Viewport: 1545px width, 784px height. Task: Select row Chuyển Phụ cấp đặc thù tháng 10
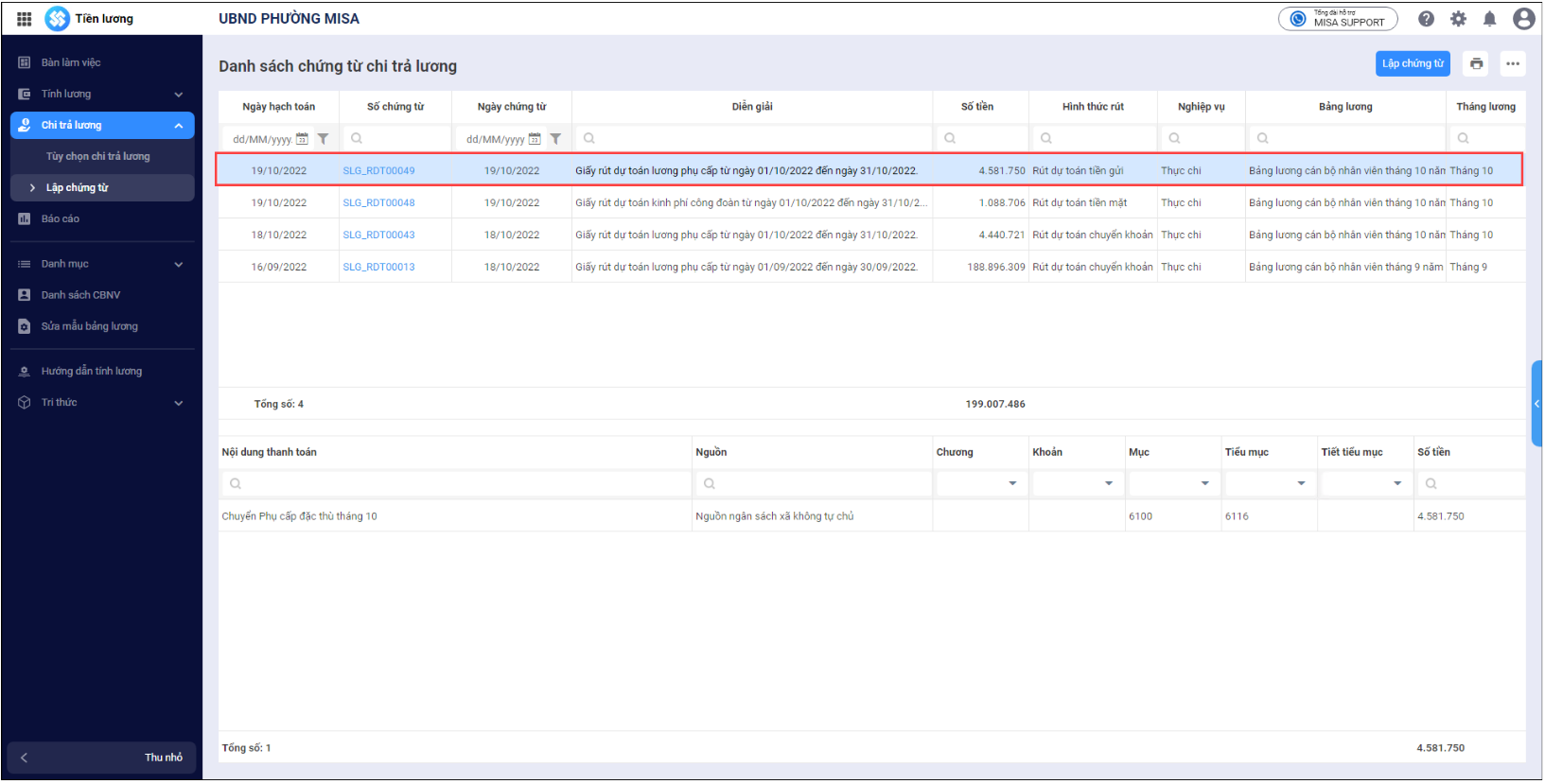[871, 516]
